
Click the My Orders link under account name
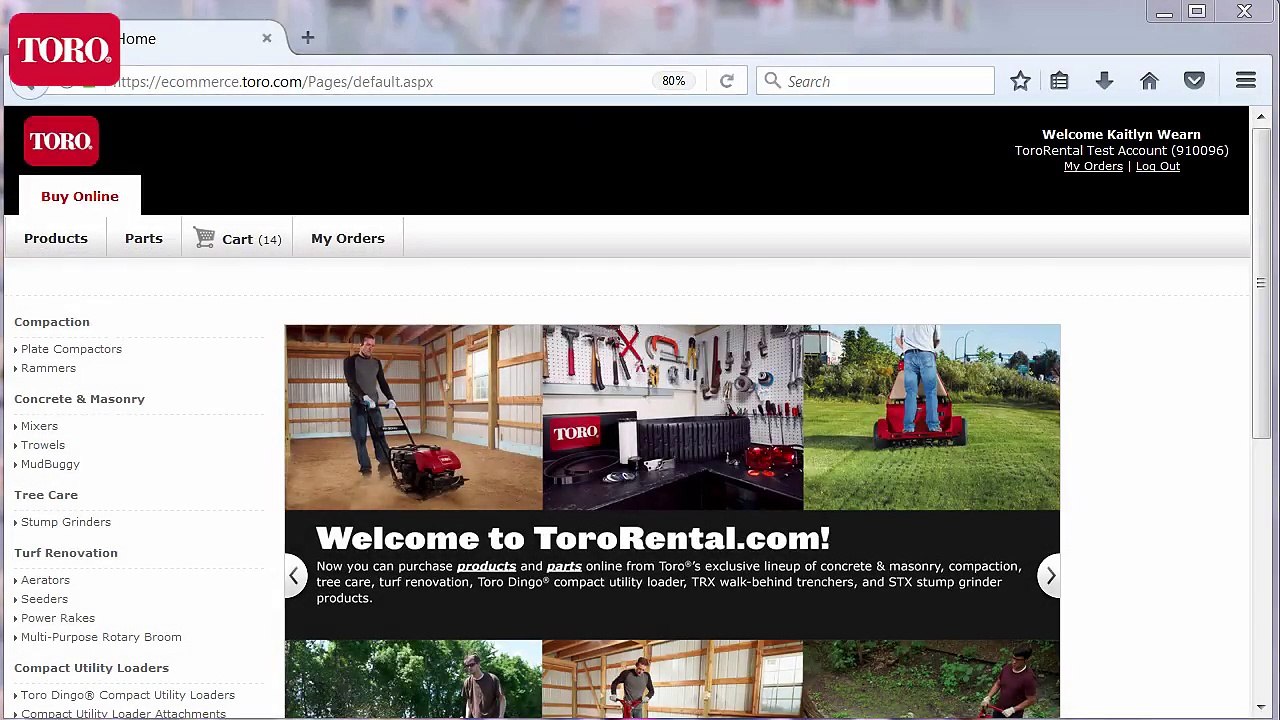pos(1093,166)
